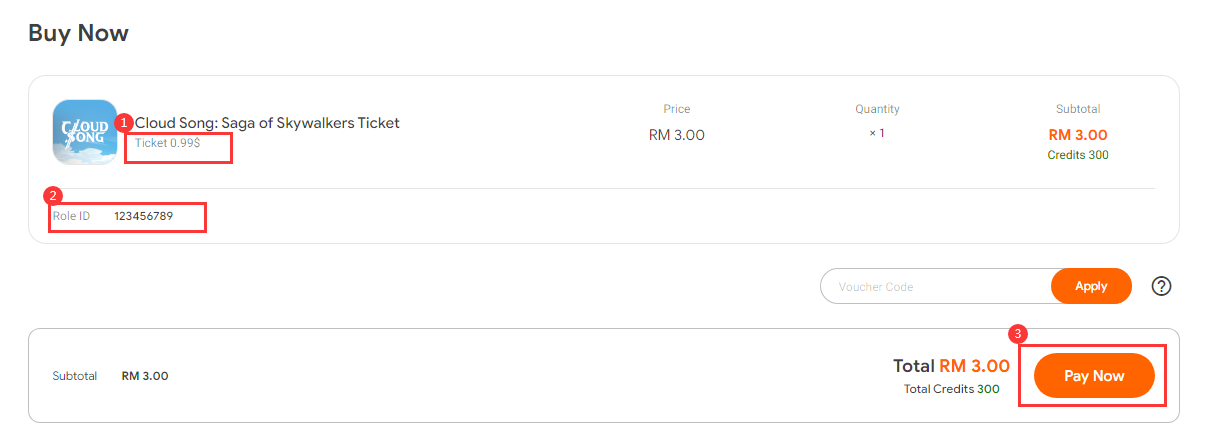This screenshot has height=441, width=1222.
Task: Click the Role ID label
Action: tap(71, 216)
